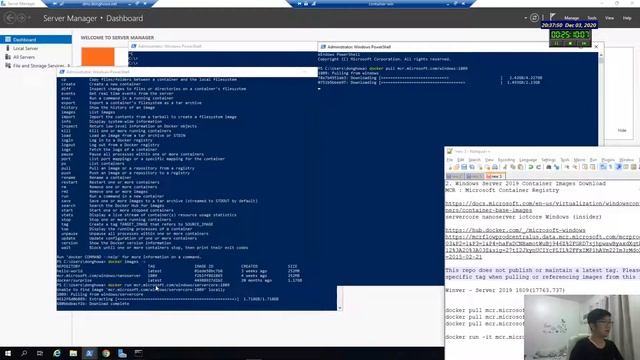Toggle Show All Characters icon in Notepad++

610,167
